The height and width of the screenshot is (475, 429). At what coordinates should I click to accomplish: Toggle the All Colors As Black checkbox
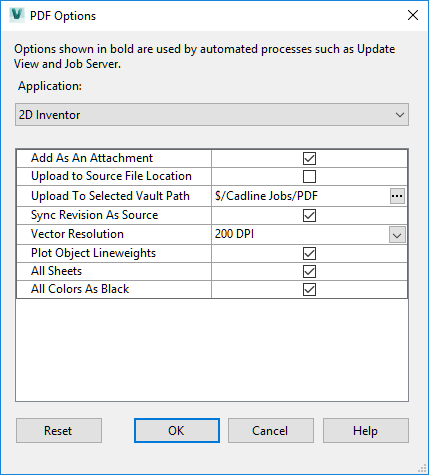pos(309,289)
